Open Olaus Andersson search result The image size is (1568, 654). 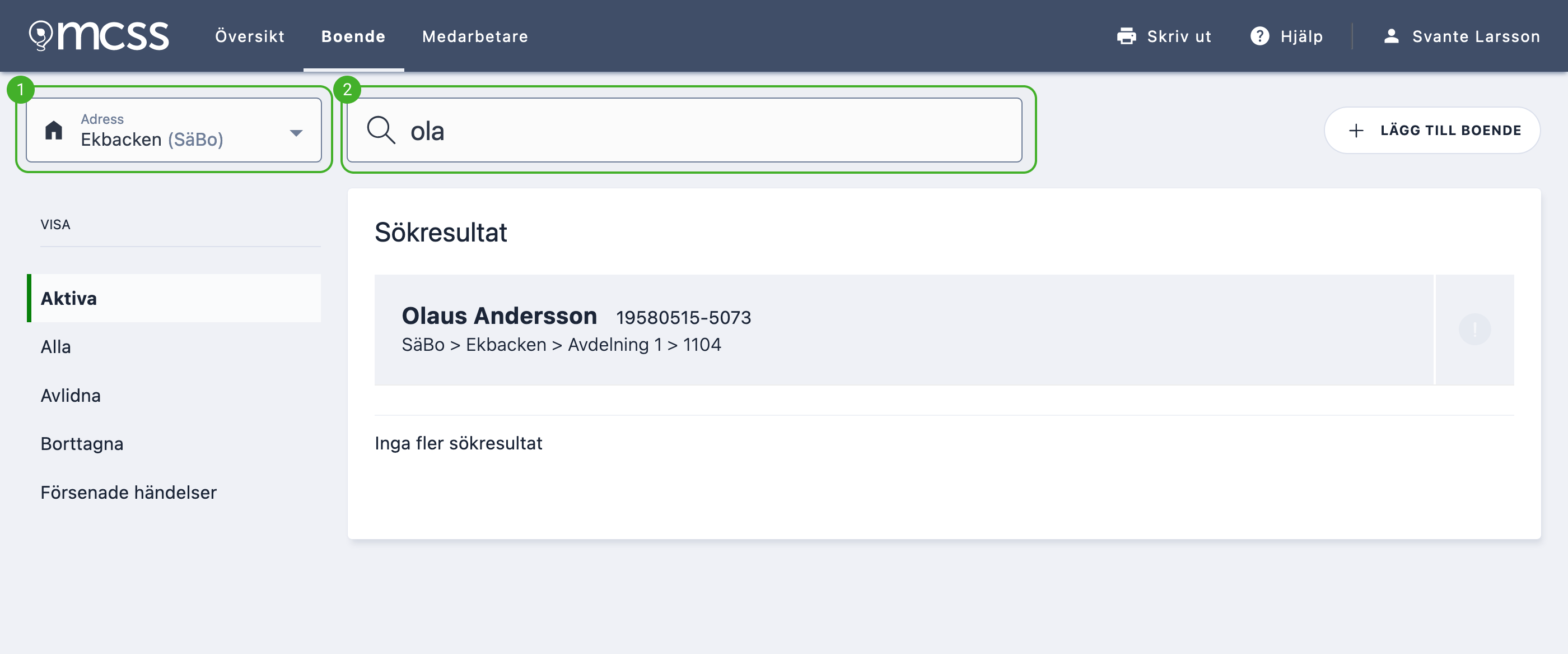pyautogui.click(x=903, y=330)
